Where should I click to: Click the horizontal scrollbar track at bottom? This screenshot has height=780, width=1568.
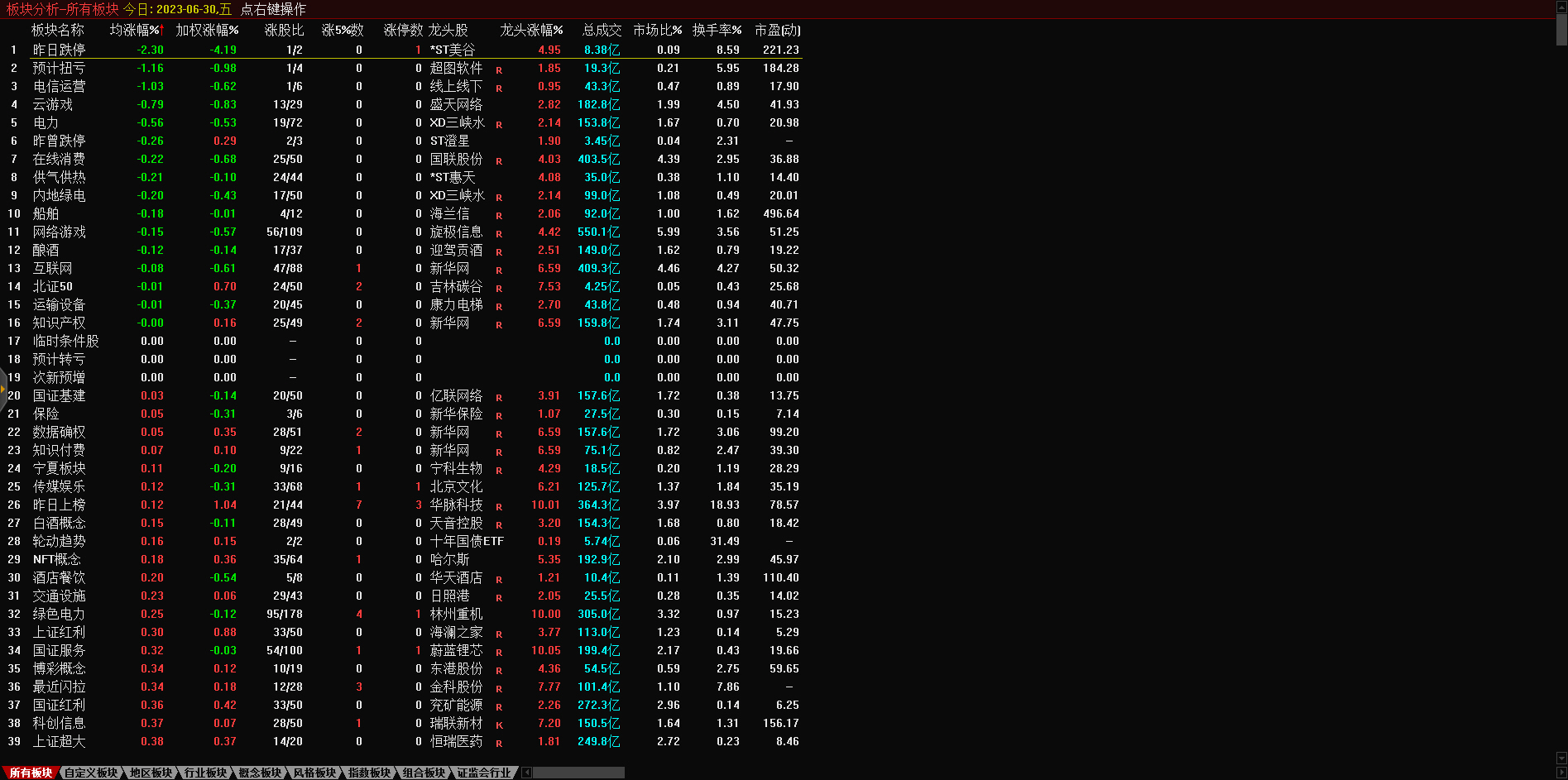(579, 773)
